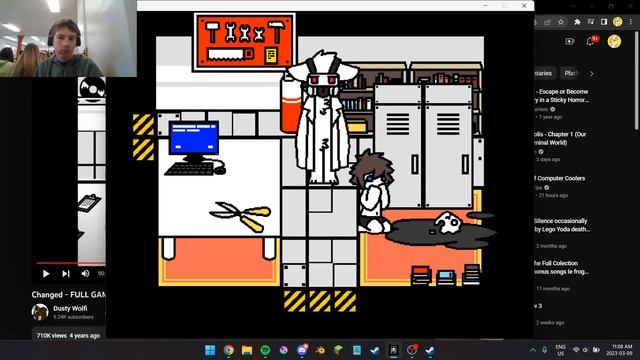Open the Steam icon at the taskbar's end
640x360 pixels.
pos(430,350)
